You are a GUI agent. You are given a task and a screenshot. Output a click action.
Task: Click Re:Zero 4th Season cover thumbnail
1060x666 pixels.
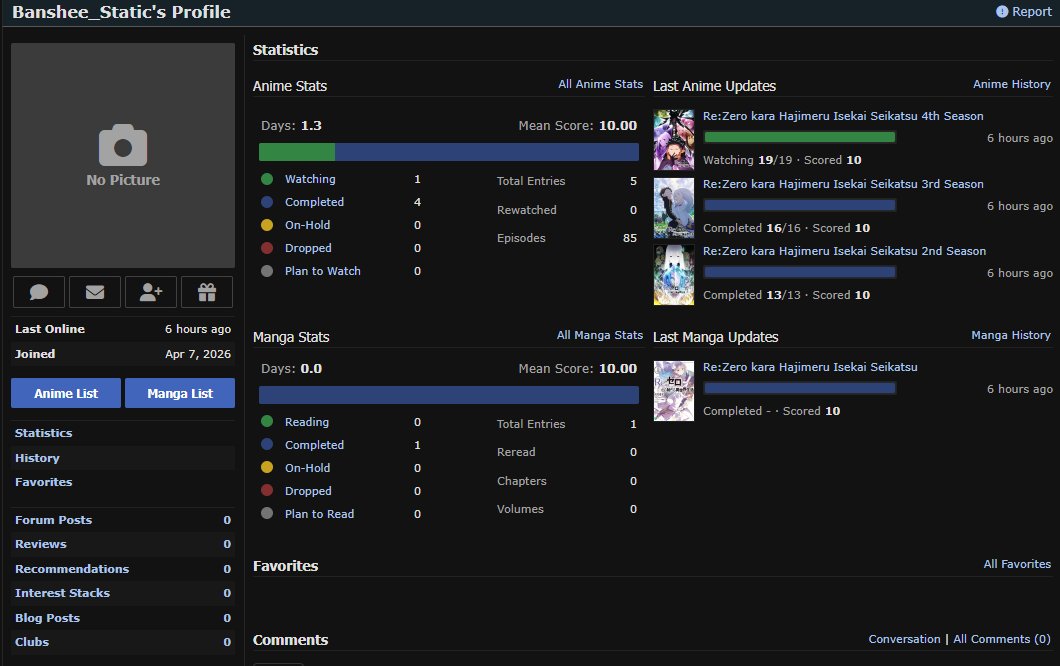[674, 140]
